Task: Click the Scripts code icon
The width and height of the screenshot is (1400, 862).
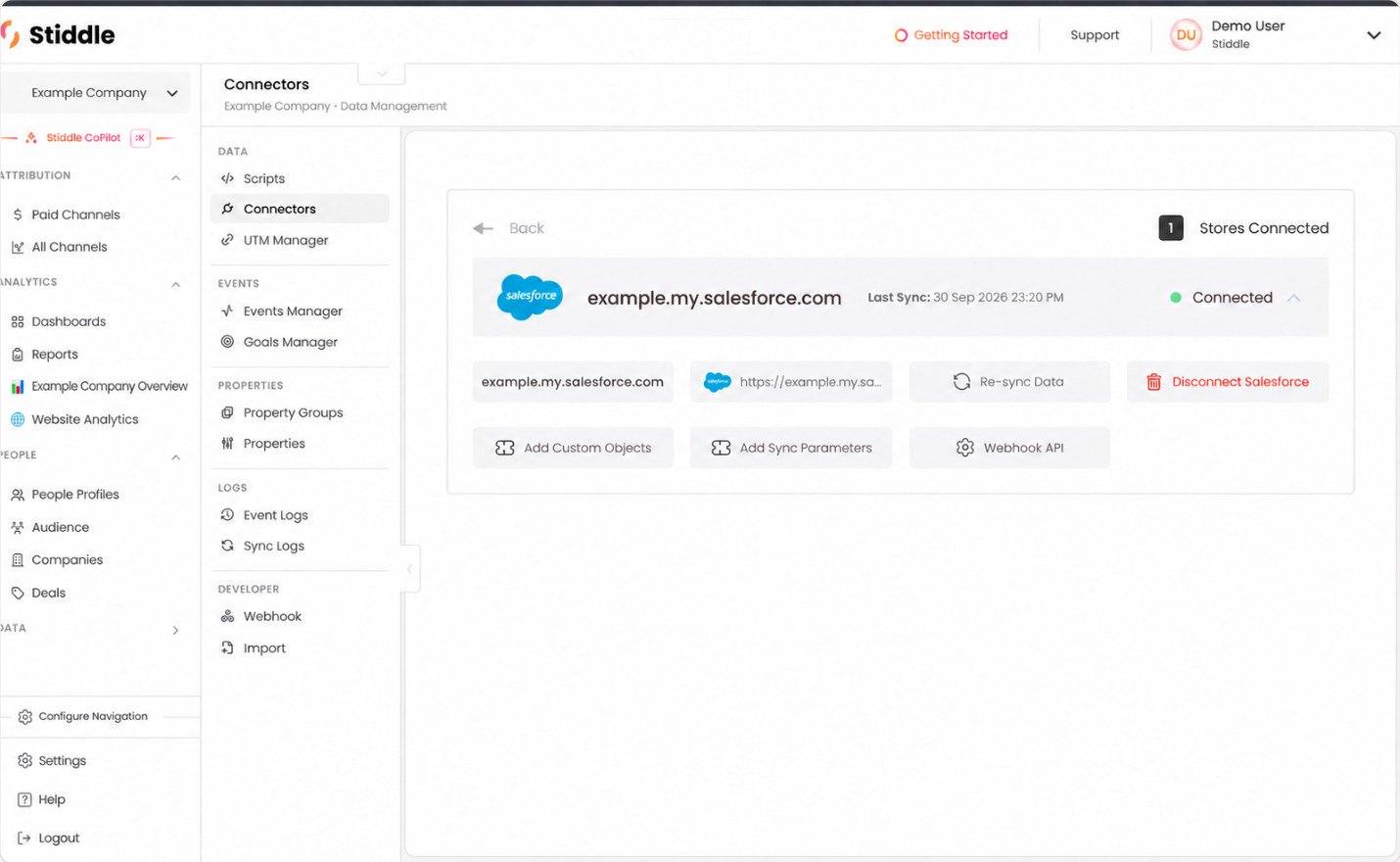Action: [227, 178]
